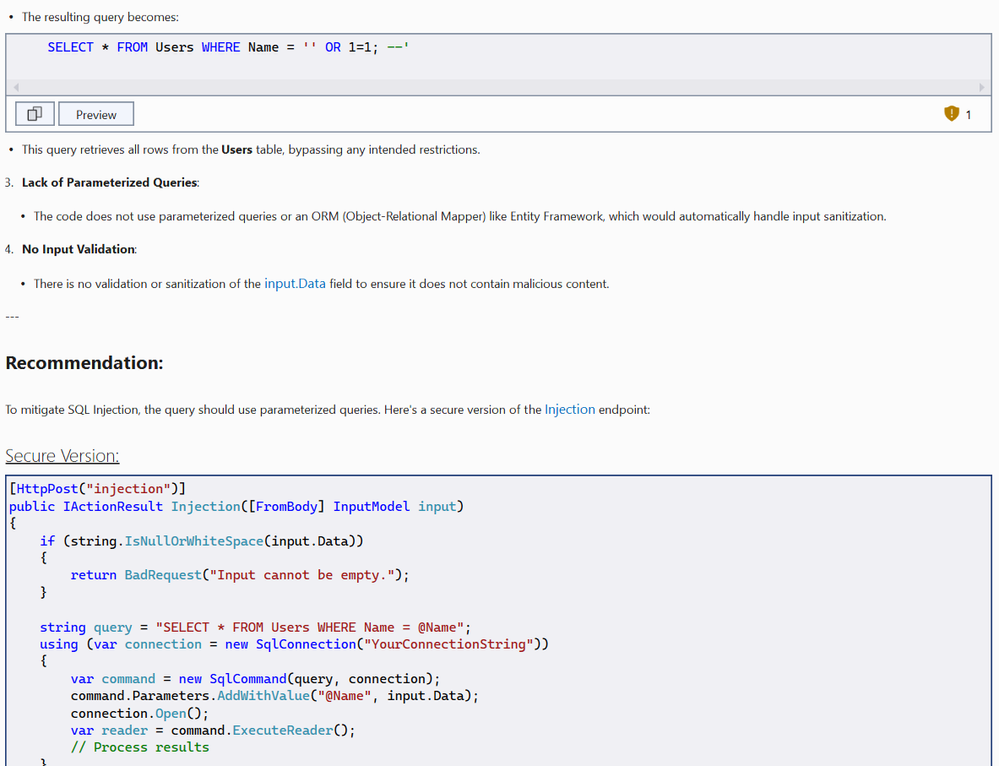
Task: Click the Lack of Parameterized Queries heading
Action: 110,182
